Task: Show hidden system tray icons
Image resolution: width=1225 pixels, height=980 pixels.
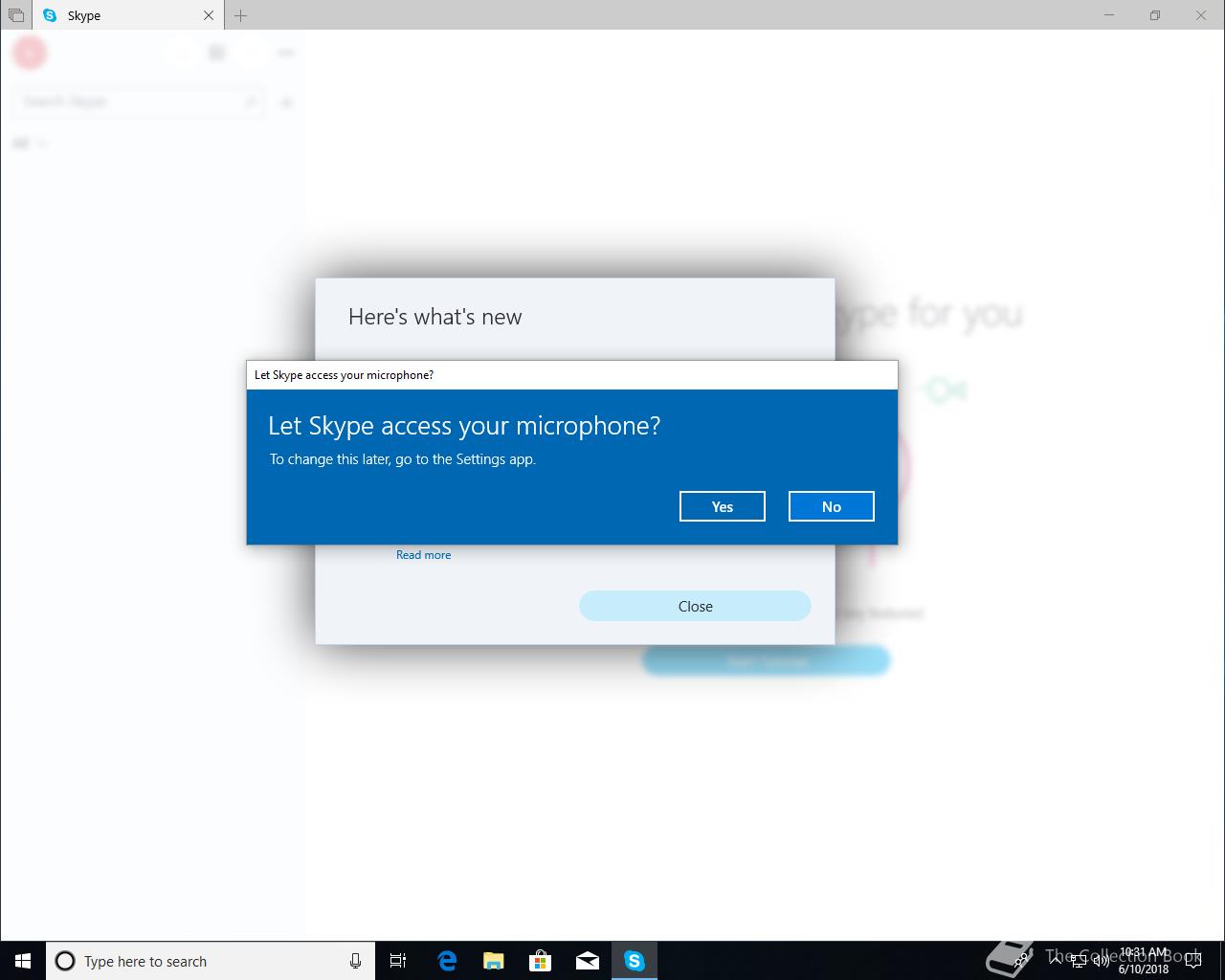Action: point(1056,960)
